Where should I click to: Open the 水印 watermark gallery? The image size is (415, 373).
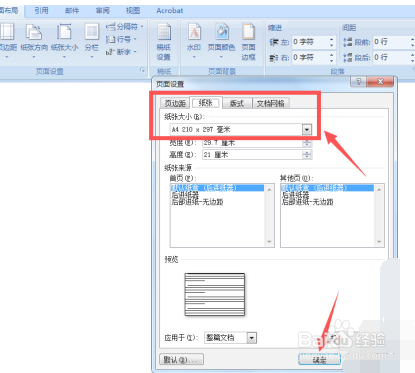(194, 40)
